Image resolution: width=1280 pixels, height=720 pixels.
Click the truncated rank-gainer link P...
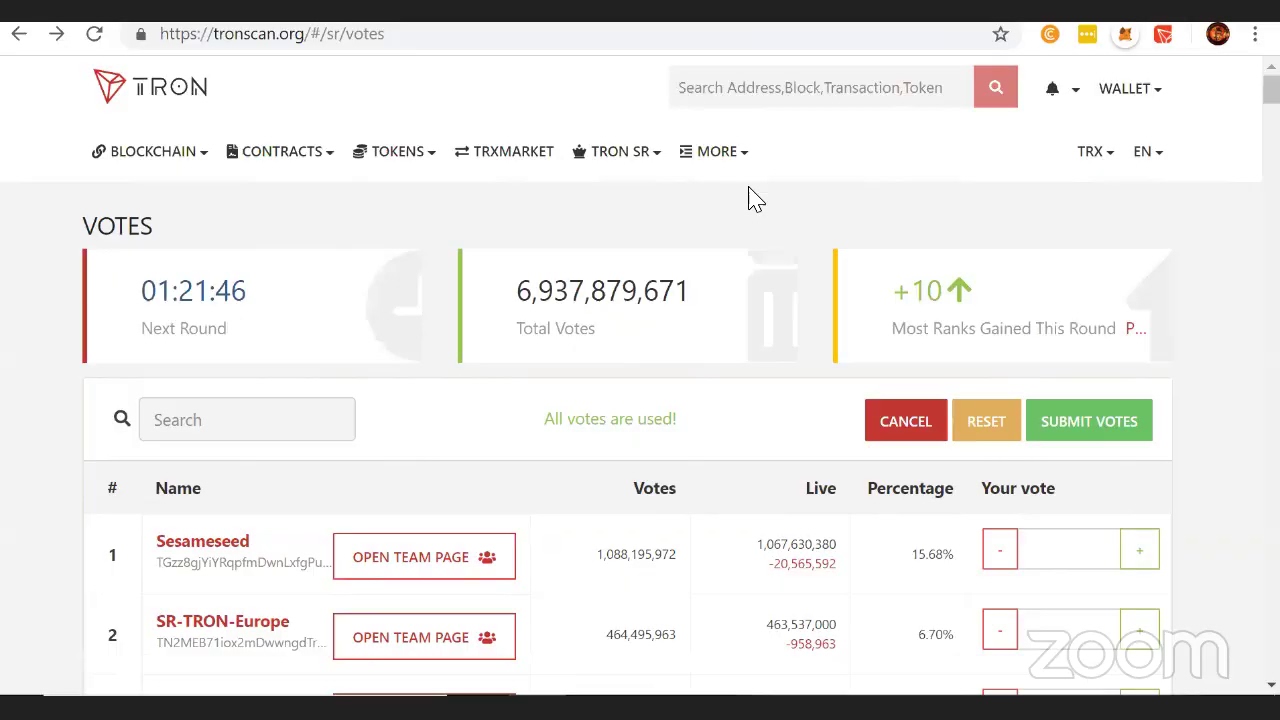pos(1136,328)
